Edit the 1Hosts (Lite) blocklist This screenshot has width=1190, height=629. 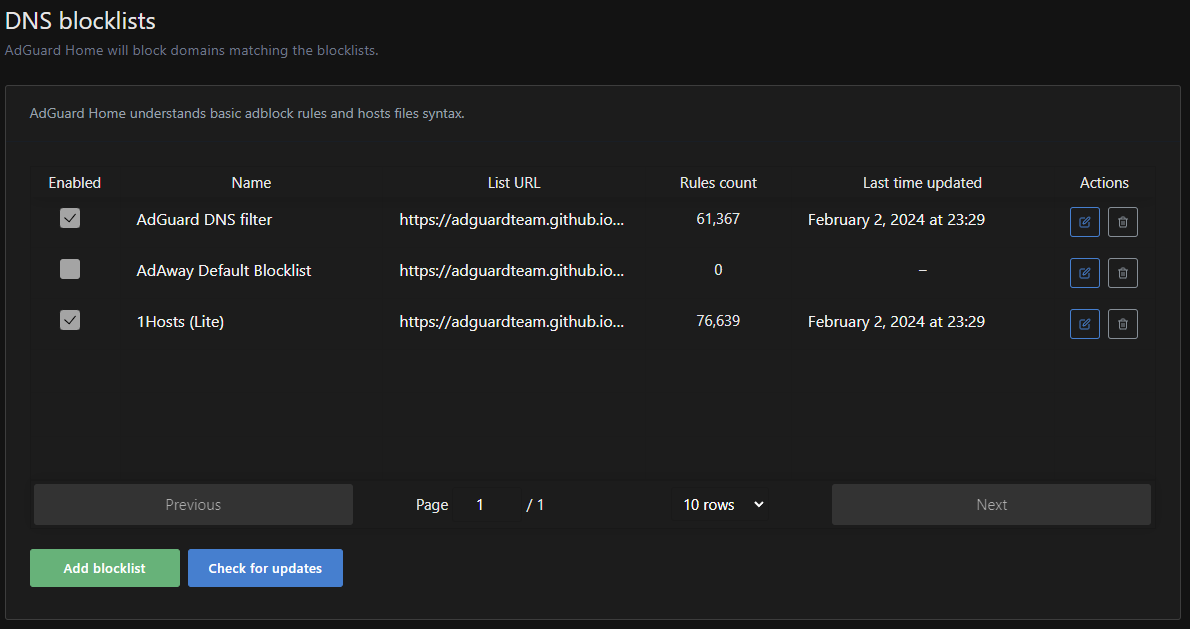1085,324
